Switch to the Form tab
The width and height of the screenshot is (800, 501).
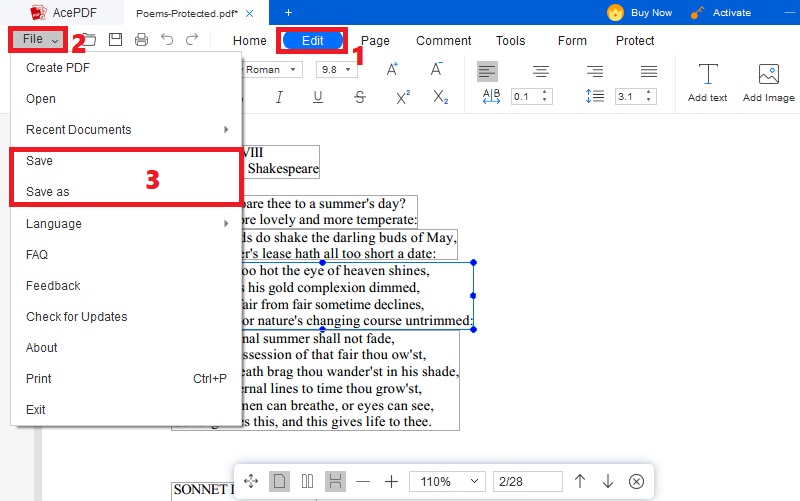tap(572, 40)
